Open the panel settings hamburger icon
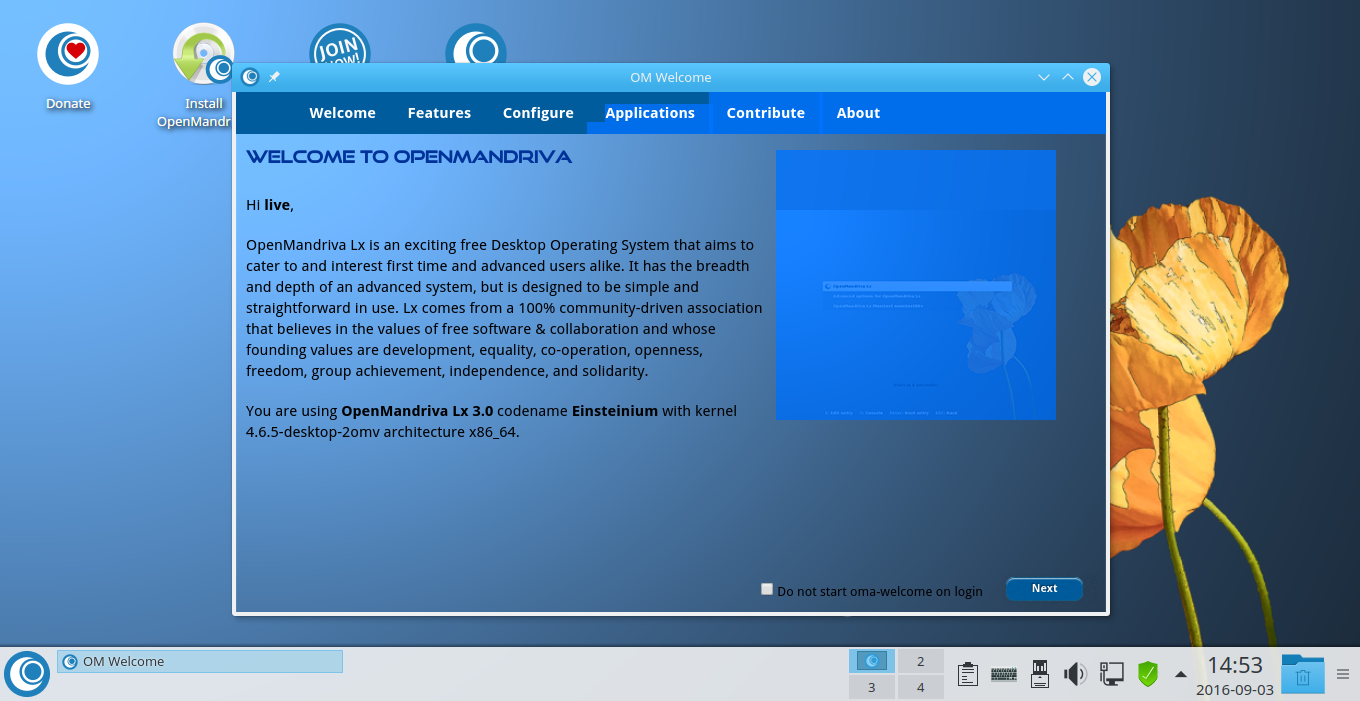The width and height of the screenshot is (1360, 701). pyautogui.click(x=1343, y=674)
